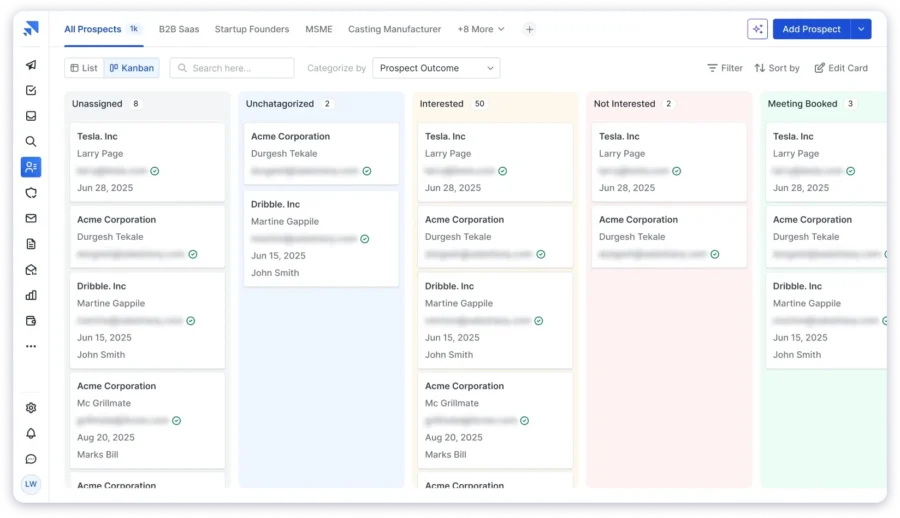Open Tesla. Inc card in Unassigned column

click(x=148, y=162)
